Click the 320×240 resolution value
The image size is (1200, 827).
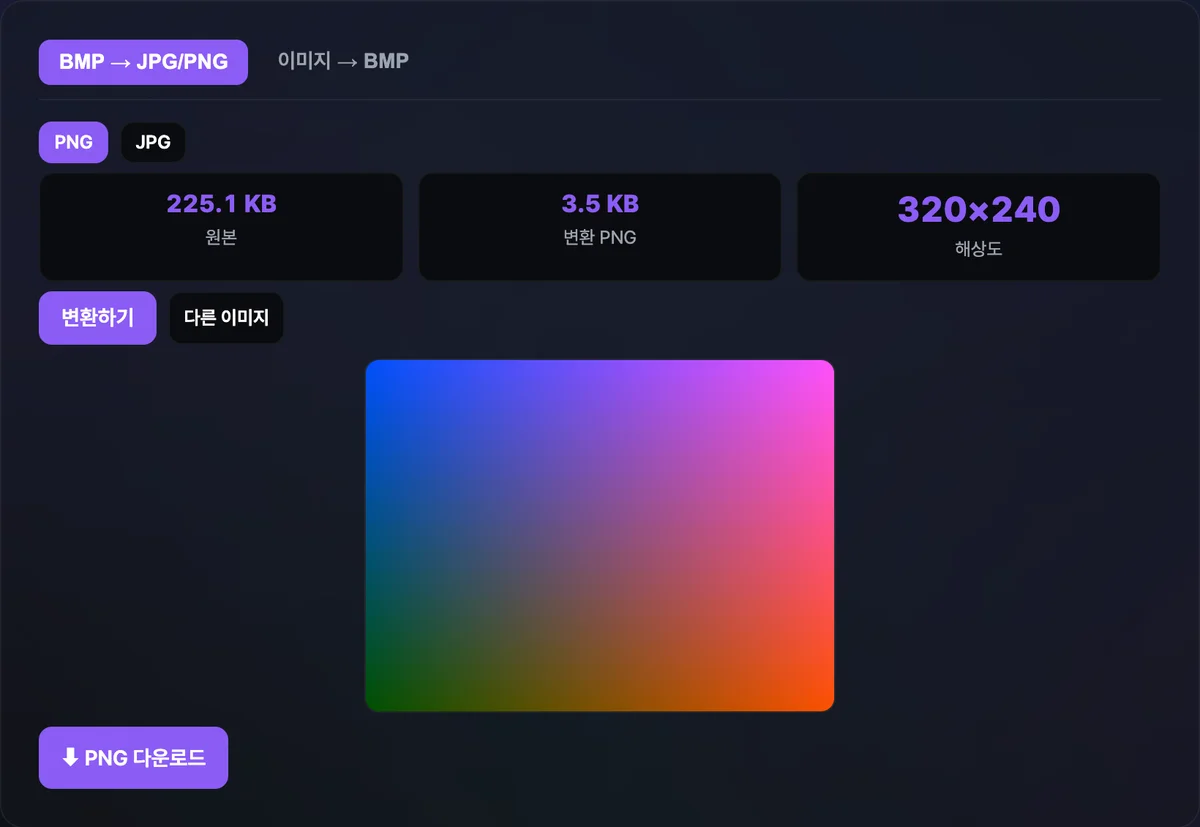point(978,210)
